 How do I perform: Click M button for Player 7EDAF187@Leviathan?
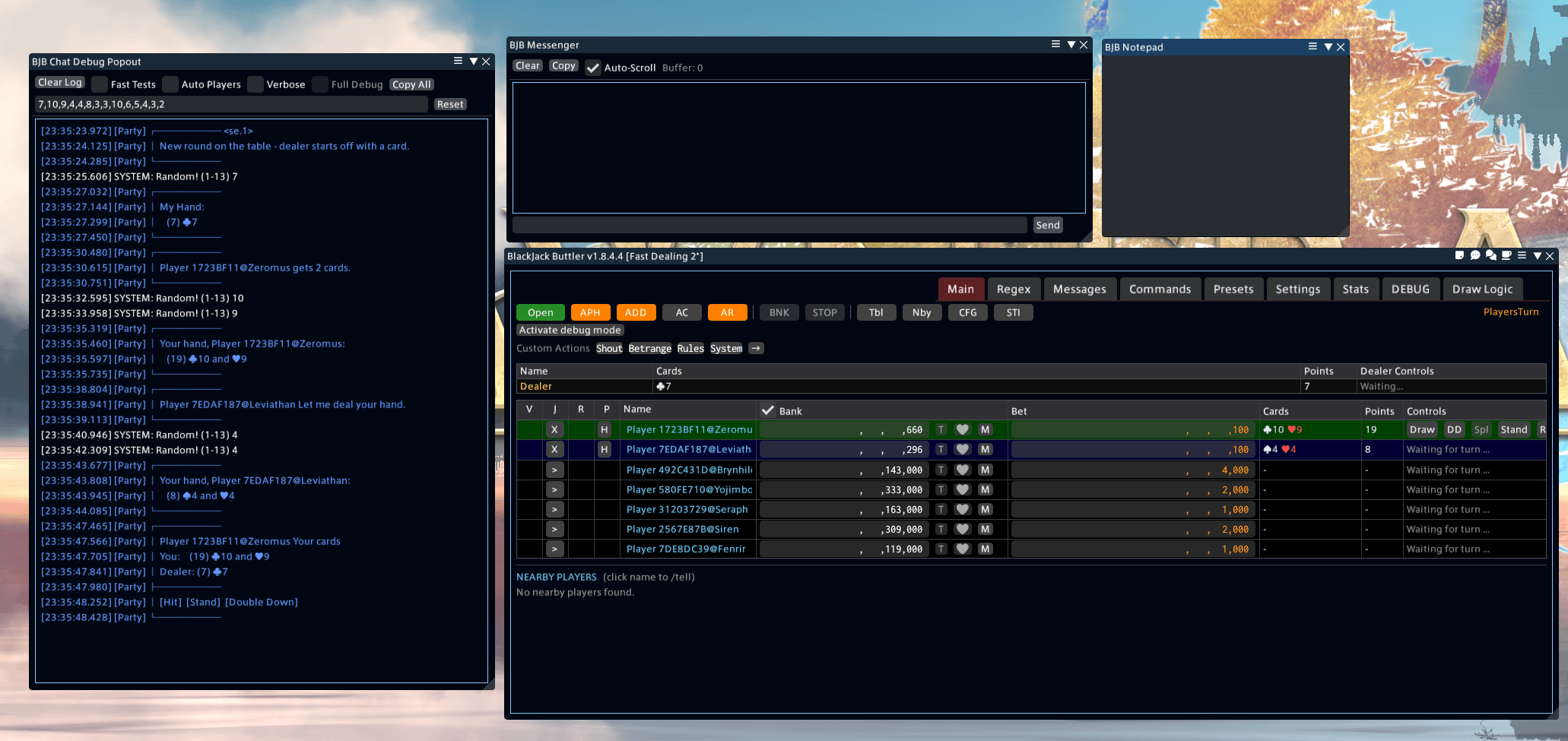coord(986,449)
